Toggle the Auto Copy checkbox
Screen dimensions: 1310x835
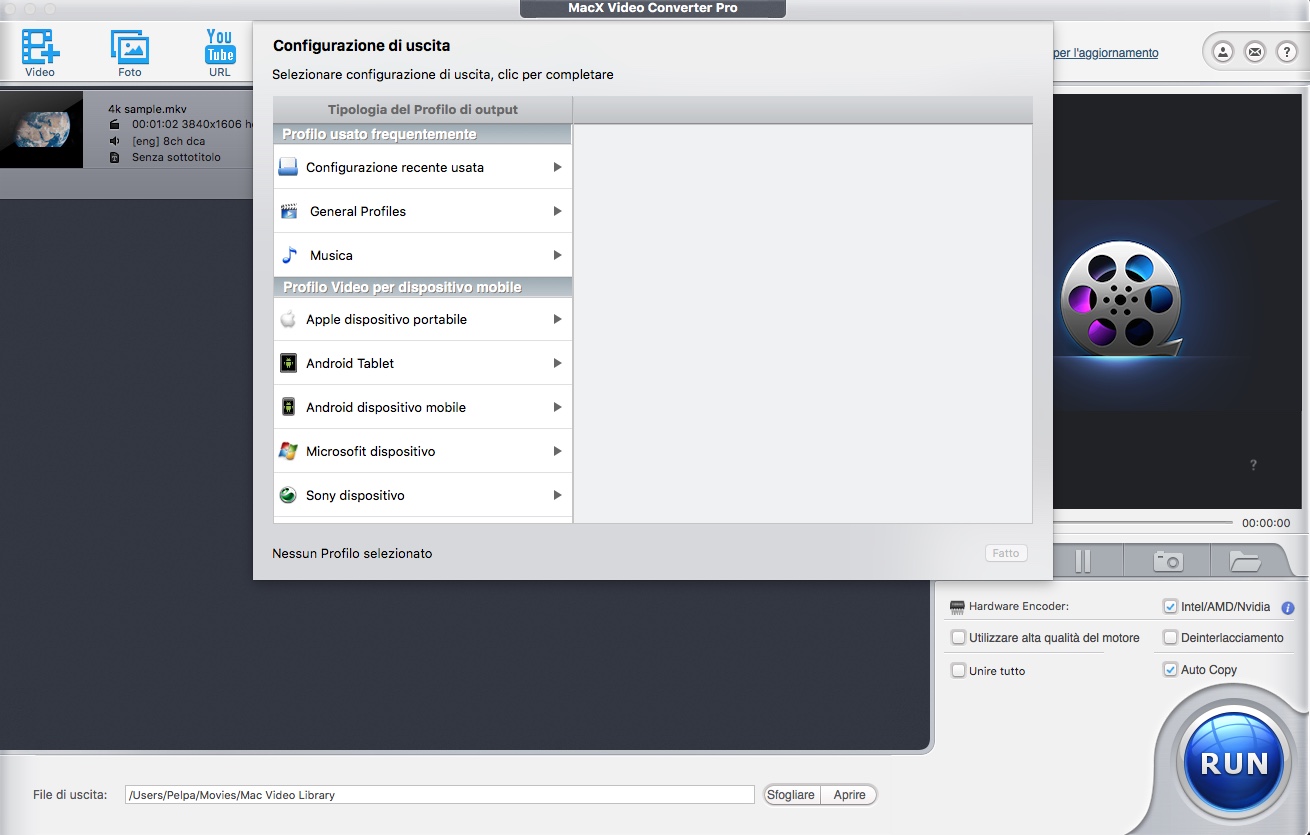click(1170, 669)
